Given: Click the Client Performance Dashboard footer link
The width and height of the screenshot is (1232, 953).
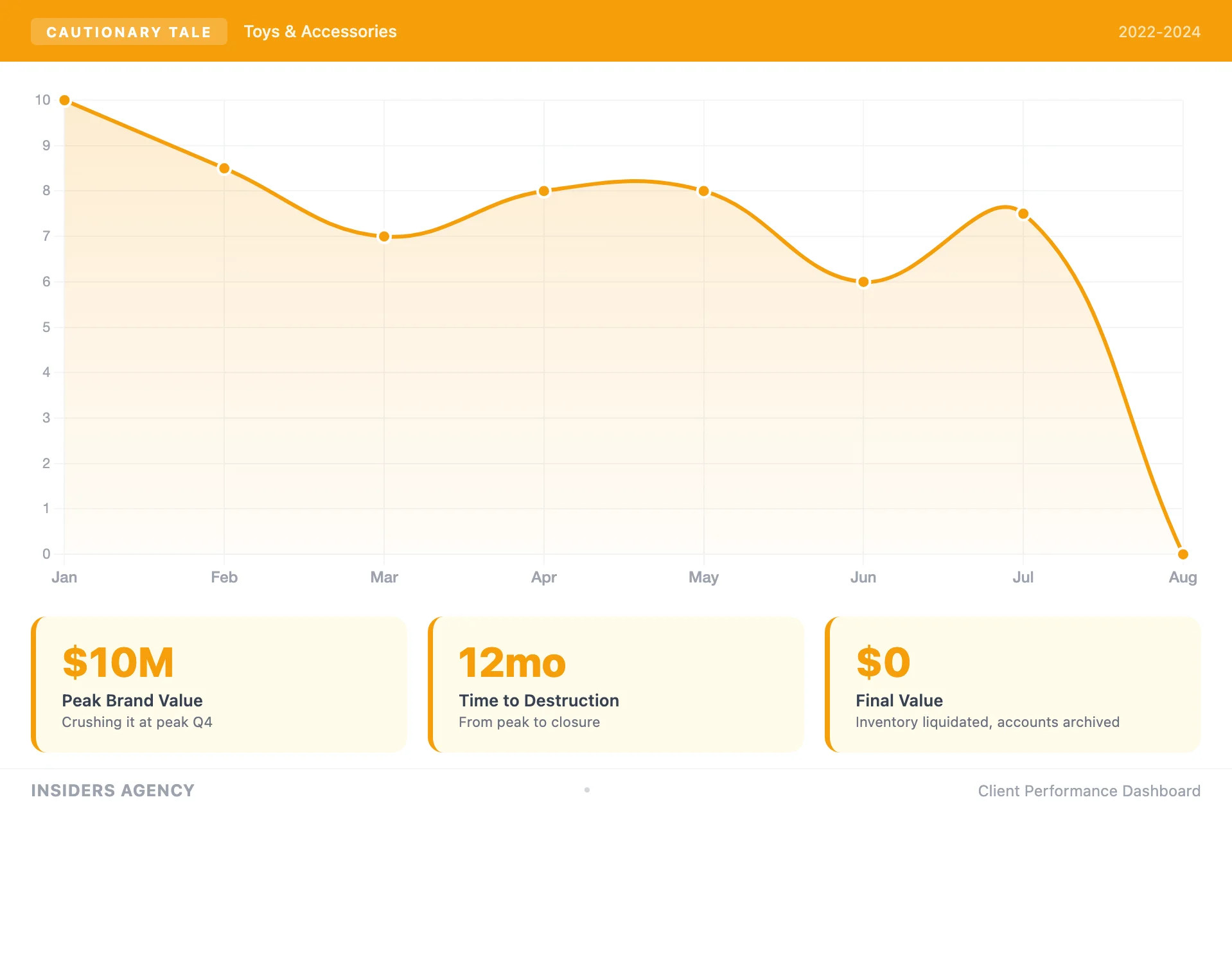Looking at the screenshot, I should coord(1089,791).
